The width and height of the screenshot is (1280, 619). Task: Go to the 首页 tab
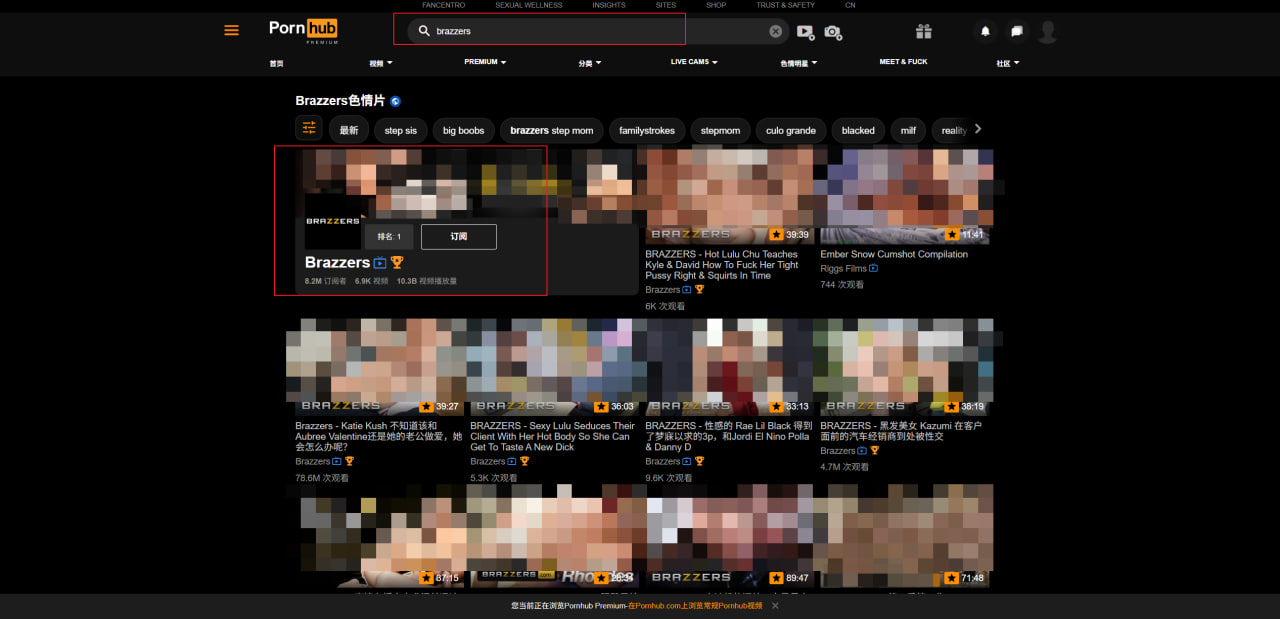tap(276, 63)
